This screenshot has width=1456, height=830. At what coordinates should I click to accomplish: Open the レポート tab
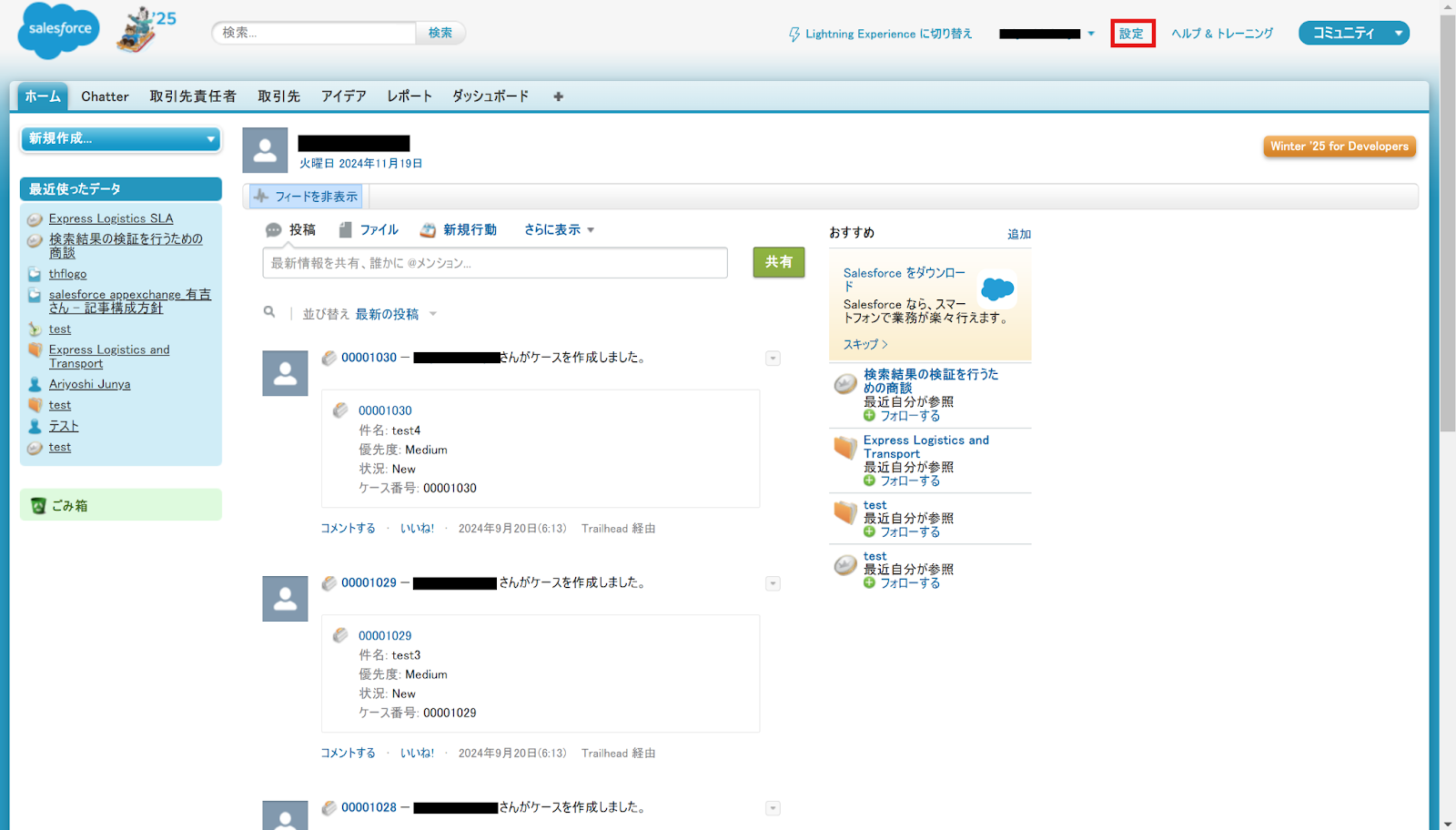tap(408, 96)
